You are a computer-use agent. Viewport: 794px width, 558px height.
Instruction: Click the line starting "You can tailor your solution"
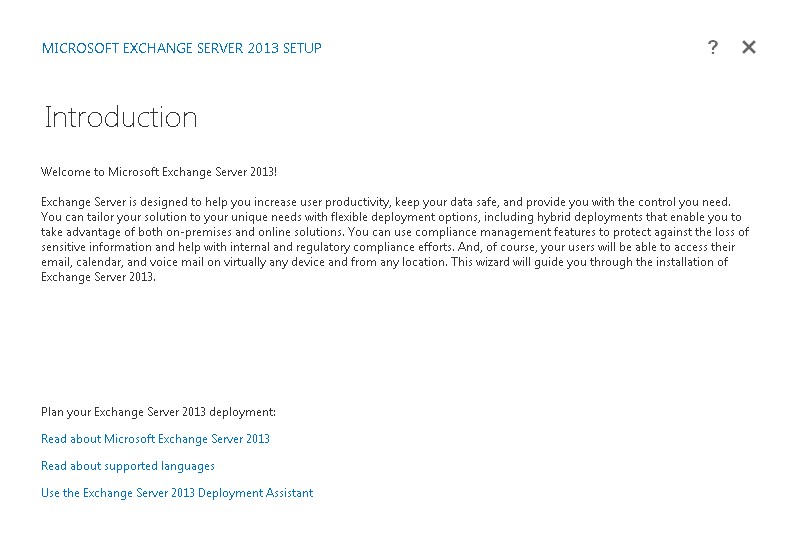[x=391, y=217]
